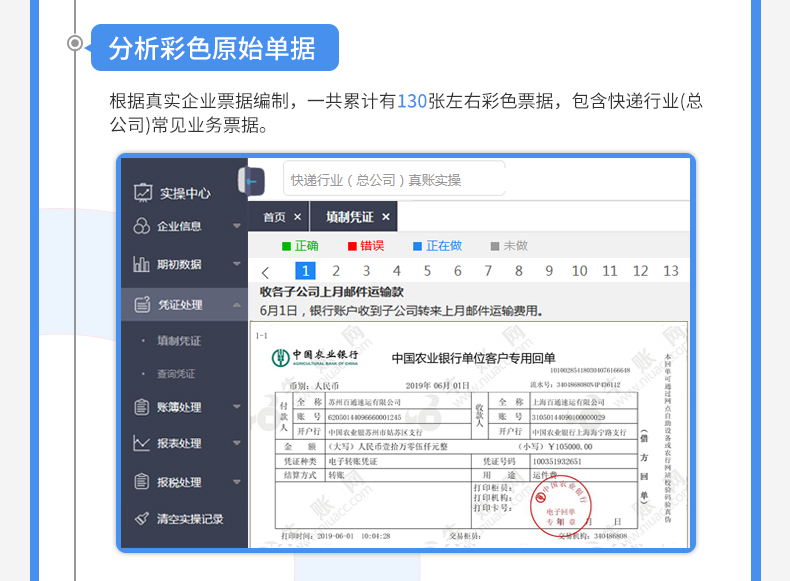Switch to the 首页 tab
The image size is (790, 581).
tap(274, 217)
